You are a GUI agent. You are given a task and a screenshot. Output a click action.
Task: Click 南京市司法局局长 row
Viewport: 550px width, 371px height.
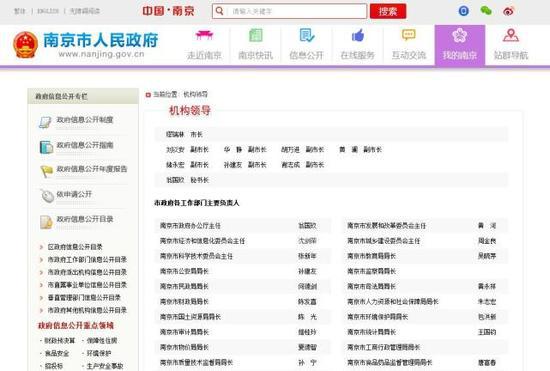424,286
